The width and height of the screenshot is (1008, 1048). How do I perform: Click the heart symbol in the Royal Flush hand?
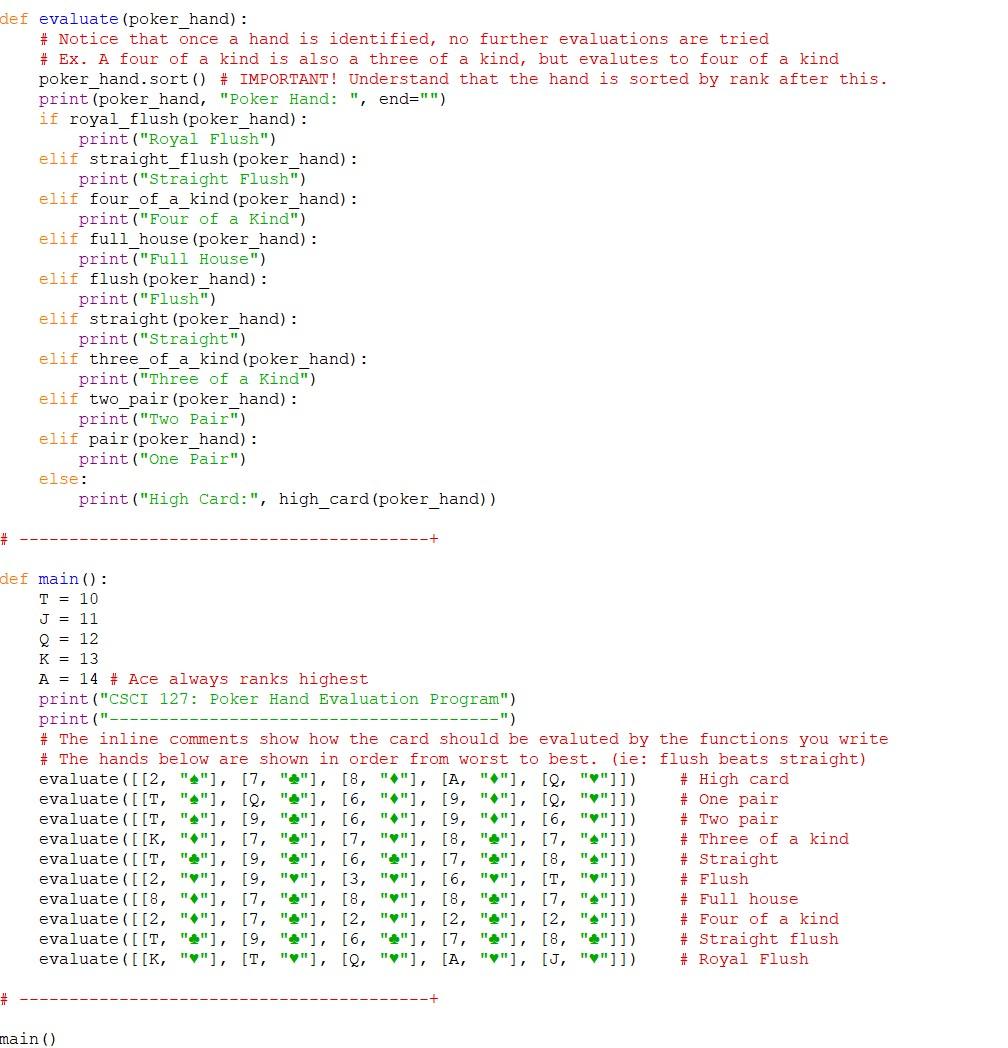click(x=193, y=959)
